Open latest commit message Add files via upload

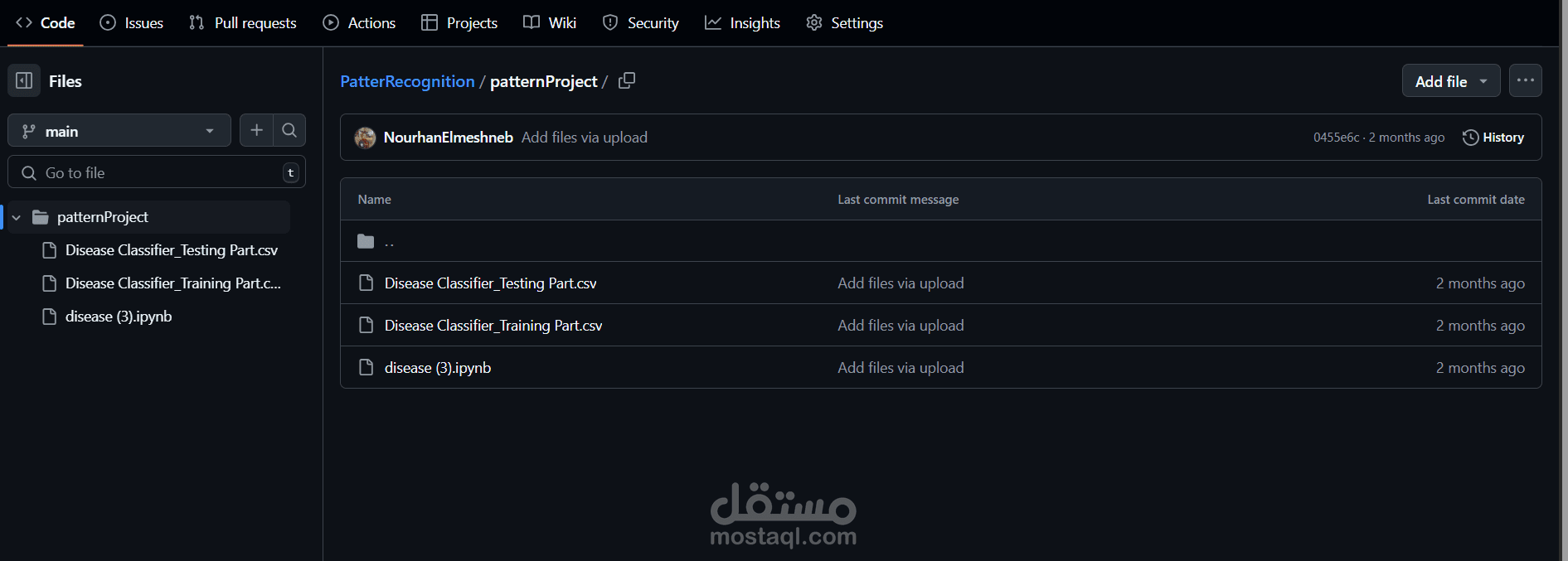pyautogui.click(x=585, y=138)
